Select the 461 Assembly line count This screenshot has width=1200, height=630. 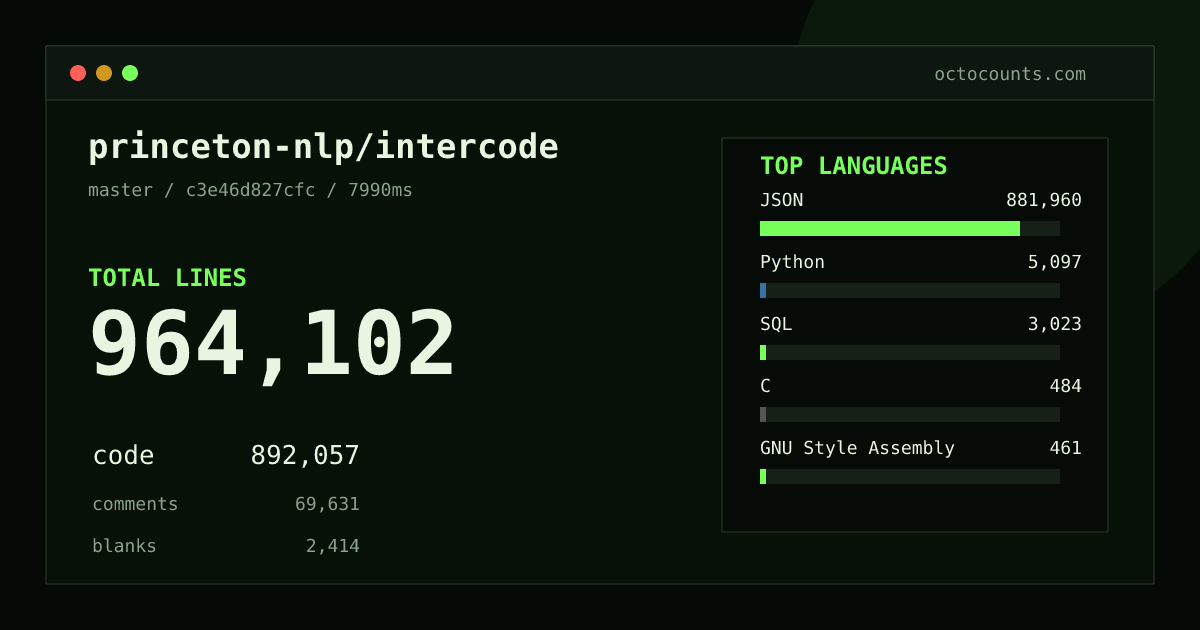tap(1065, 448)
